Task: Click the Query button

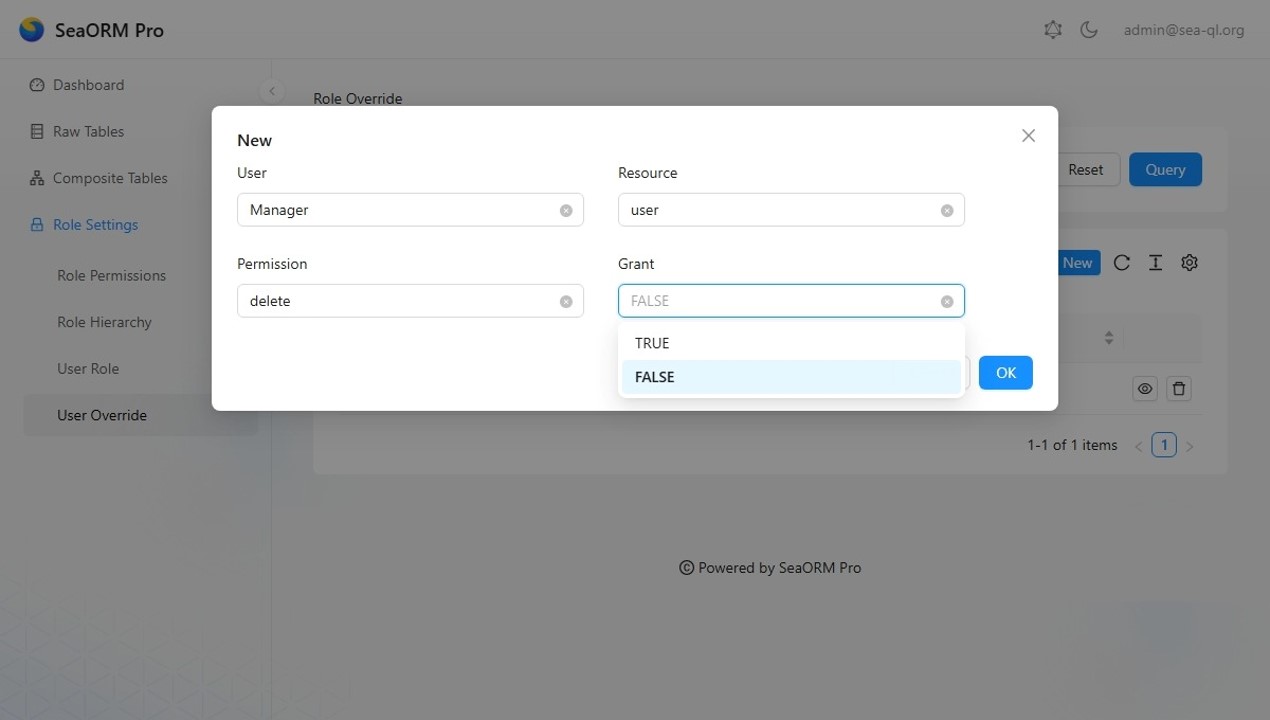Action: pyautogui.click(x=1165, y=170)
